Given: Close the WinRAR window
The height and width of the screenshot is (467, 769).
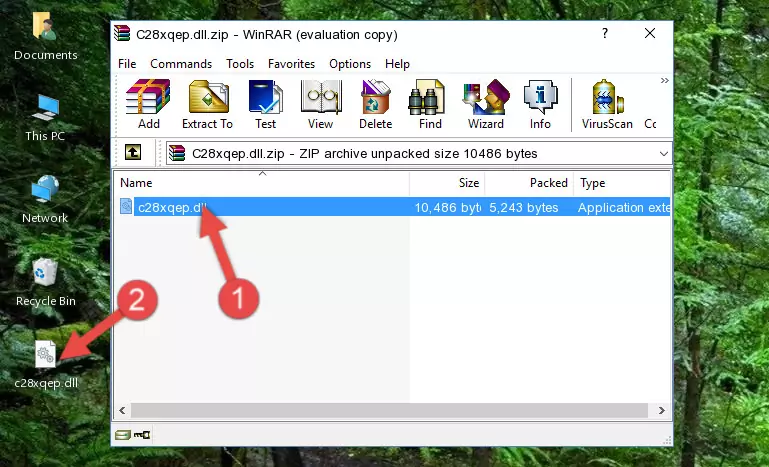Looking at the screenshot, I should pyautogui.click(x=650, y=33).
